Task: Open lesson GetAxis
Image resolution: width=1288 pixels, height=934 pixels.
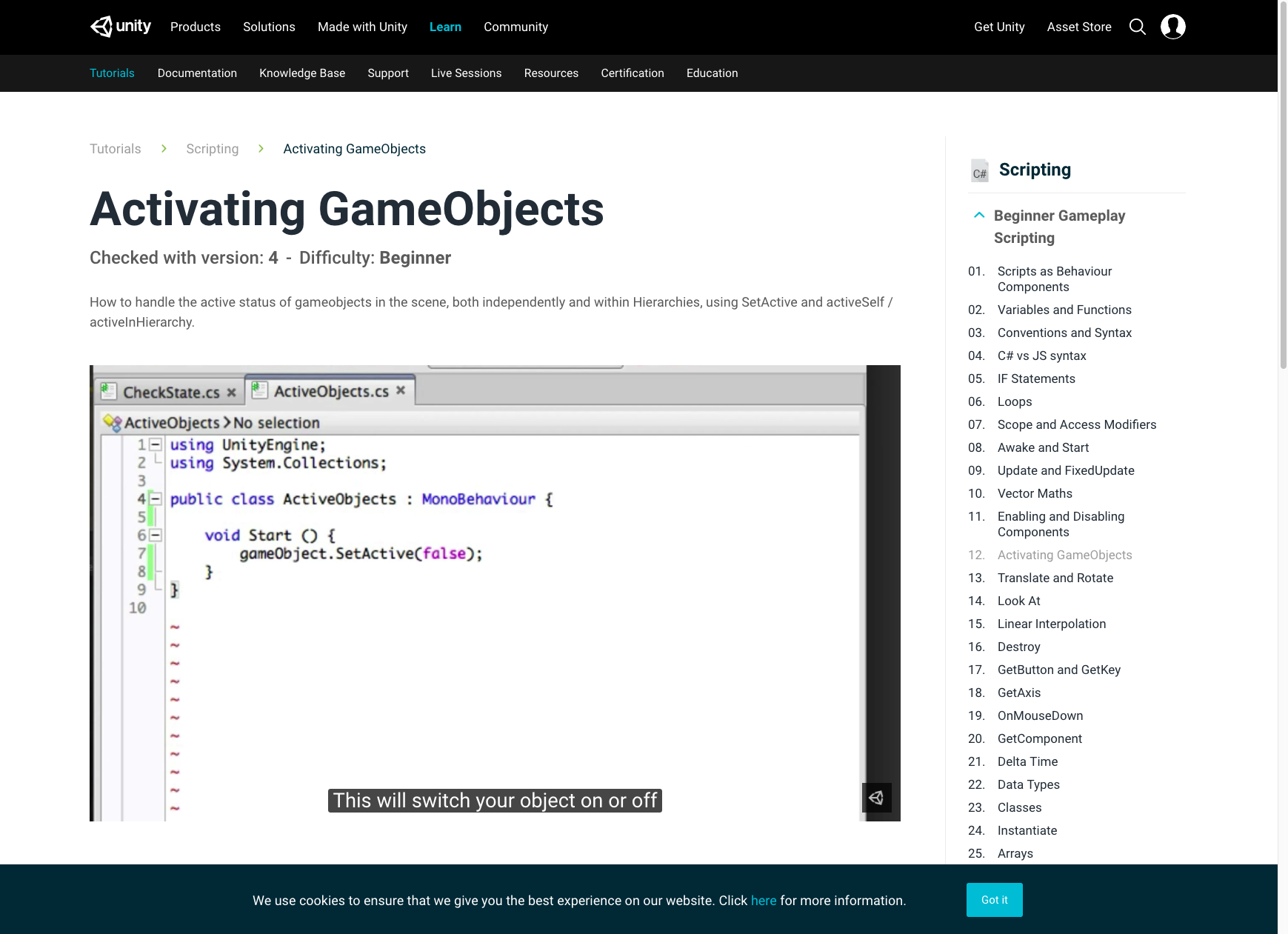Action: point(1019,693)
